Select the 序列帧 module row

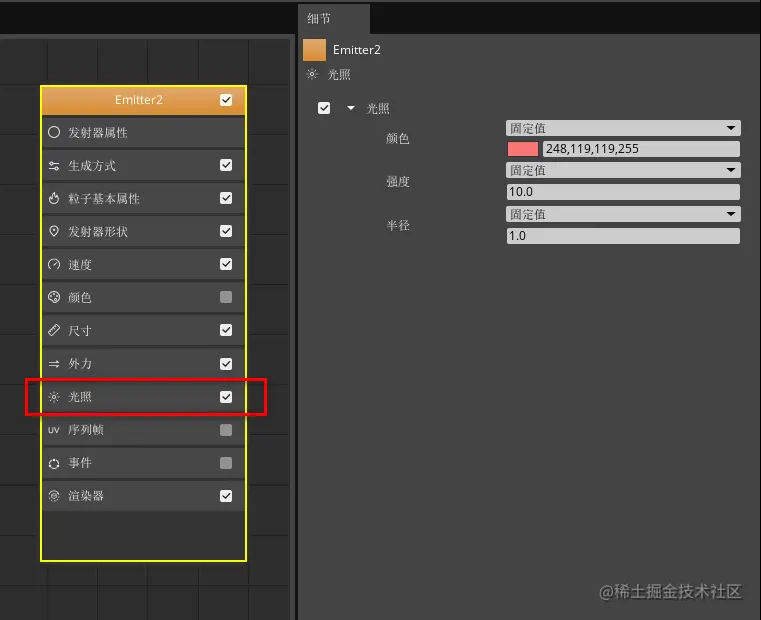tap(144, 430)
